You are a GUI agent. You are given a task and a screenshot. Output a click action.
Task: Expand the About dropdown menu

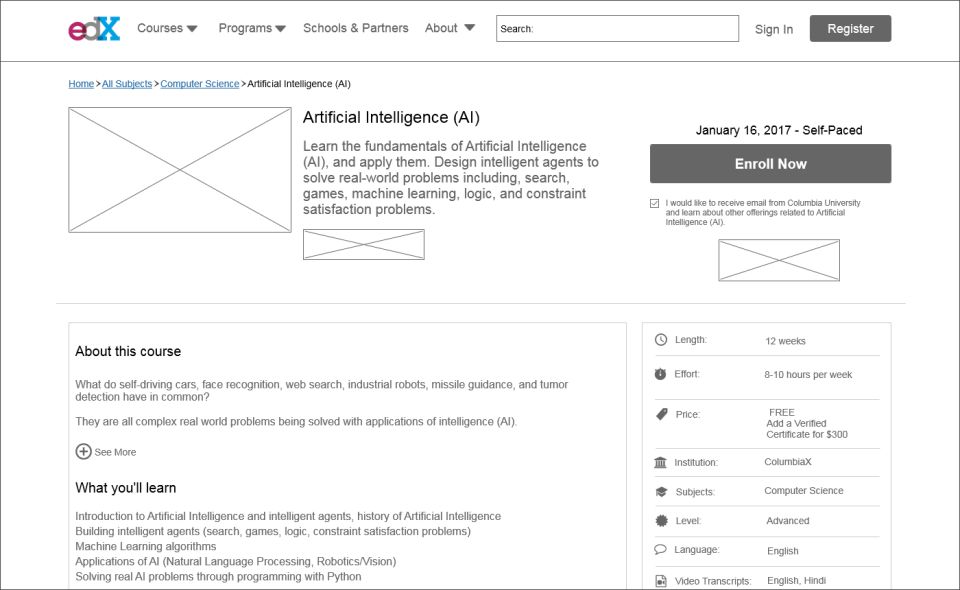pyautogui.click(x=450, y=28)
